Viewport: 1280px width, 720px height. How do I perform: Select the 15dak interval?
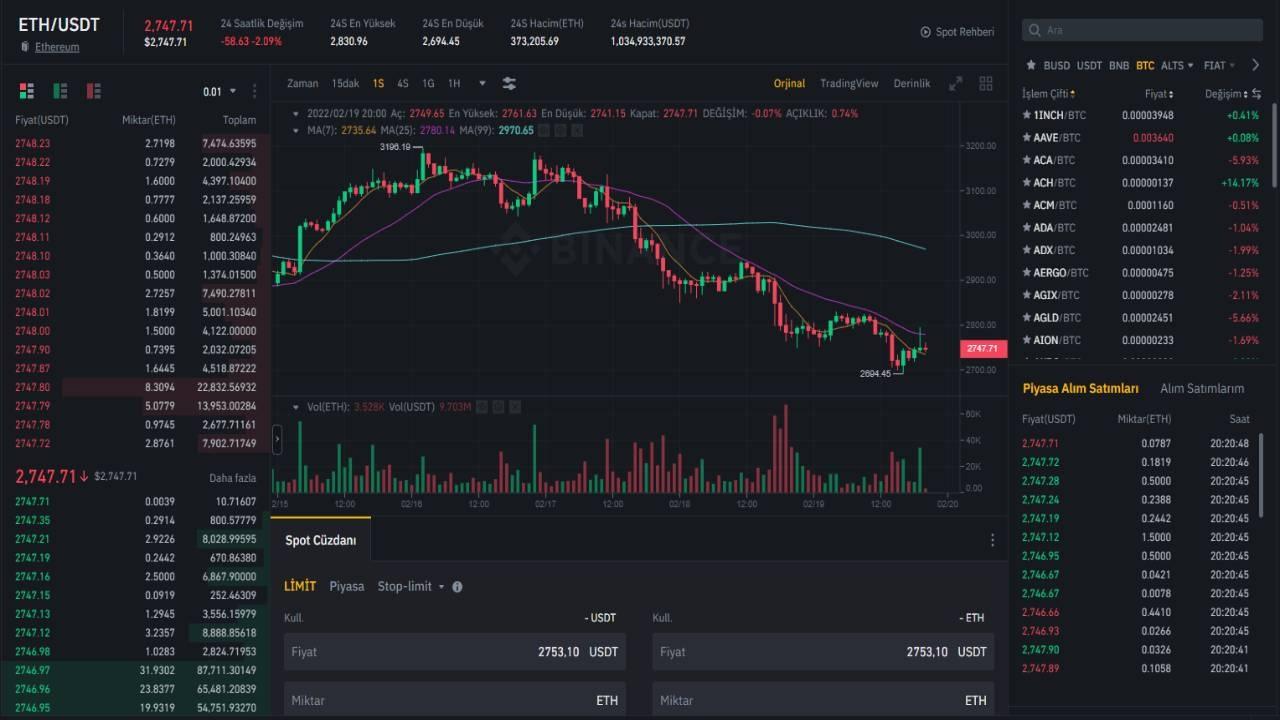tap(345, 83)
